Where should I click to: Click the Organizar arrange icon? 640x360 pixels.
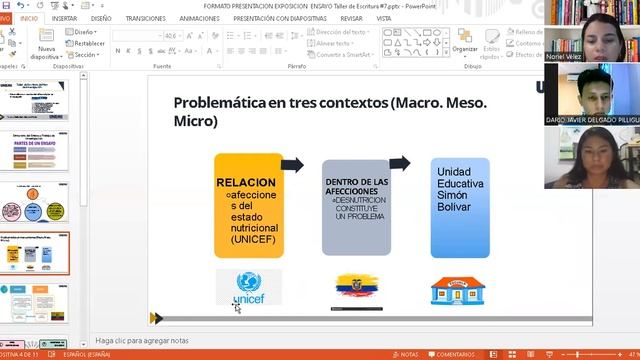pyautogui.click(x=464, y=36)
